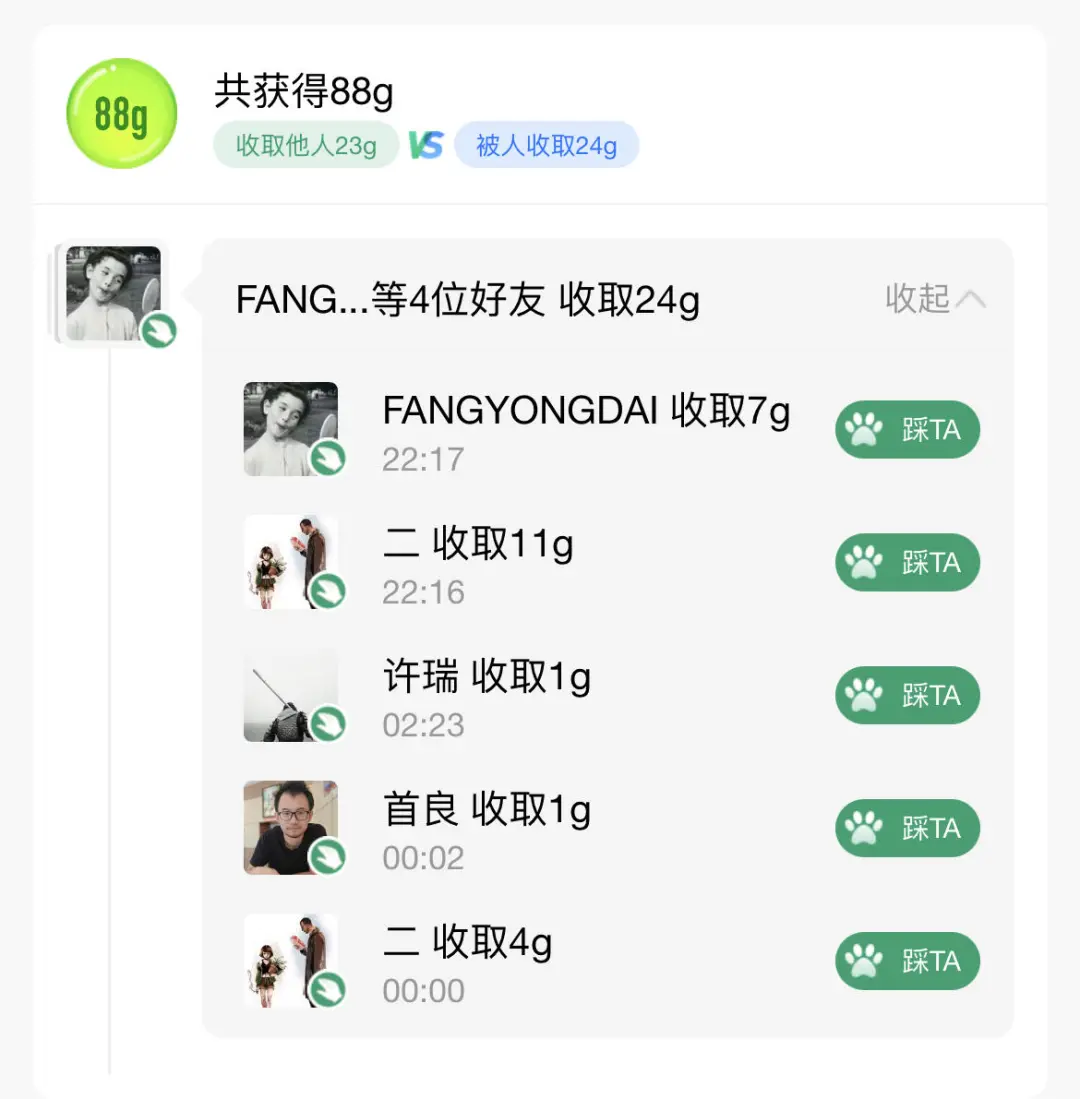Open 许瑞's avatar picture
The width and height of the screenshot is (1080, 1099).
click(x=290, y=694)
